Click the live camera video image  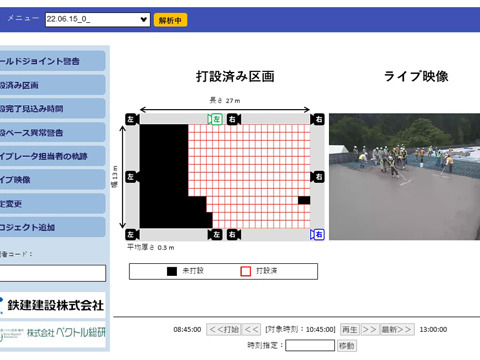pos(404,177)
